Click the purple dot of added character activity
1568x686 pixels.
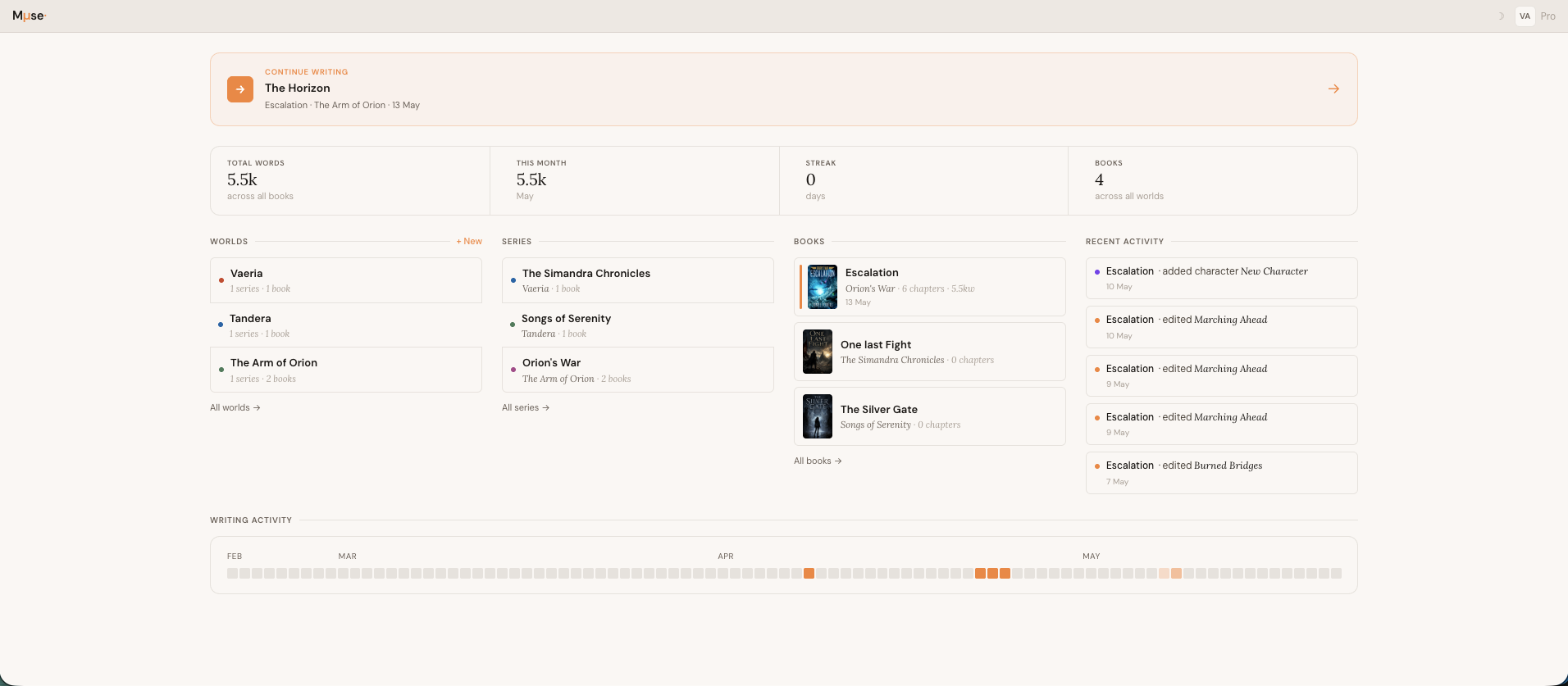tap(1097, 272)
